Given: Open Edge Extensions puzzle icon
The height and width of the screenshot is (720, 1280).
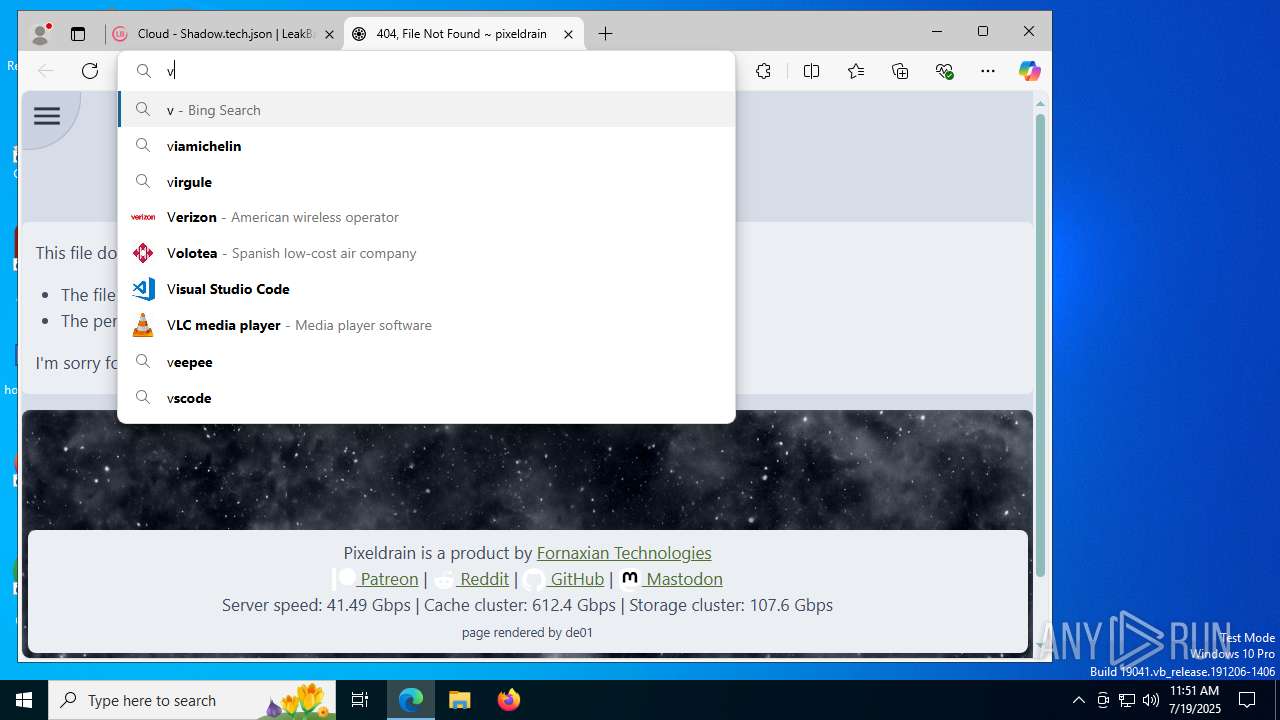Looking at the screenshot, I should 763,71.
